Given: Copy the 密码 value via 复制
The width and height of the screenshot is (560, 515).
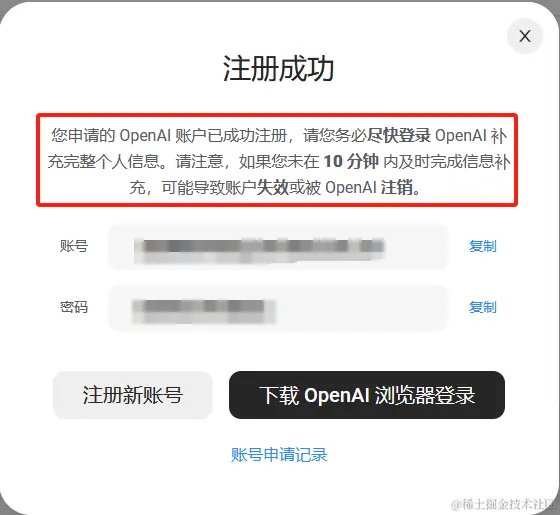Looking at the screenshot, I should tap(482, 307).
